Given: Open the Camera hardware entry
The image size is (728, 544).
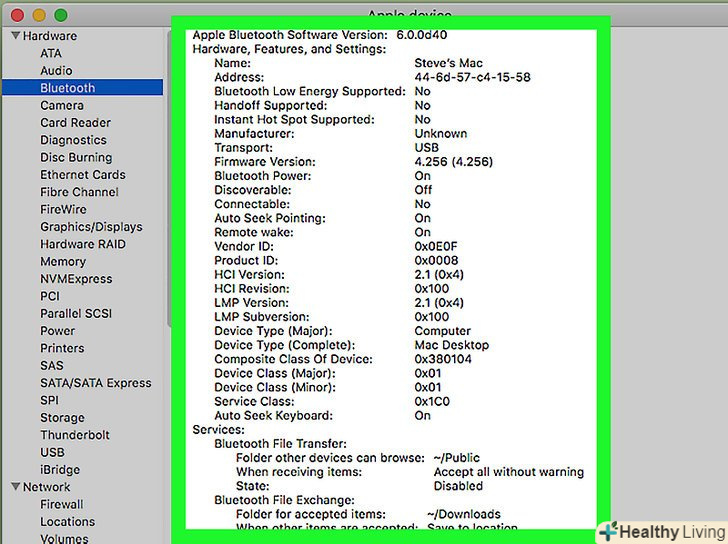Looking at the screenshot, I should point(62,105).
